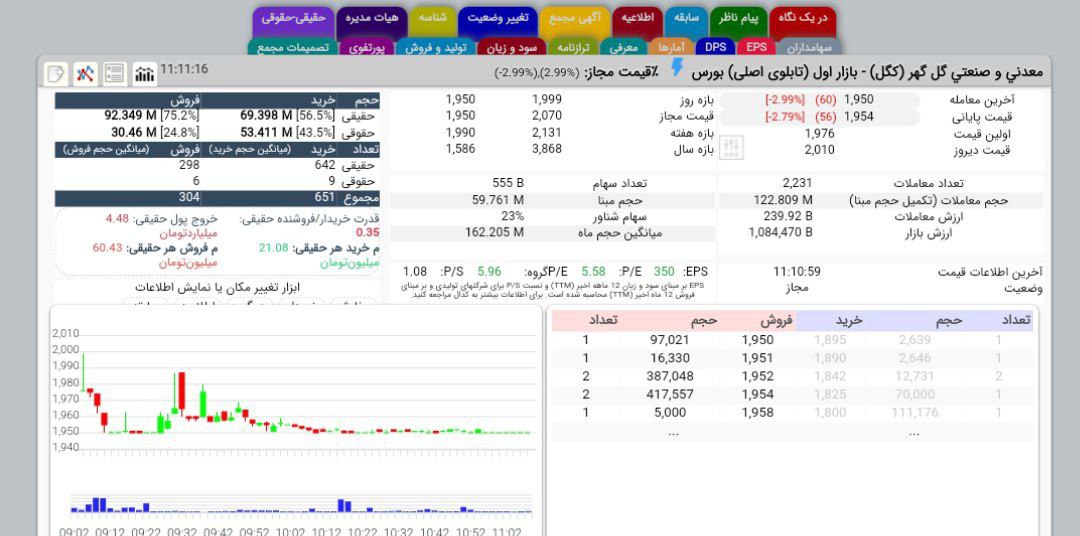Viewport: 1080px width, 536px height.
Task: Open the پورتفوی sub-tab
Action: click(367, 47)
